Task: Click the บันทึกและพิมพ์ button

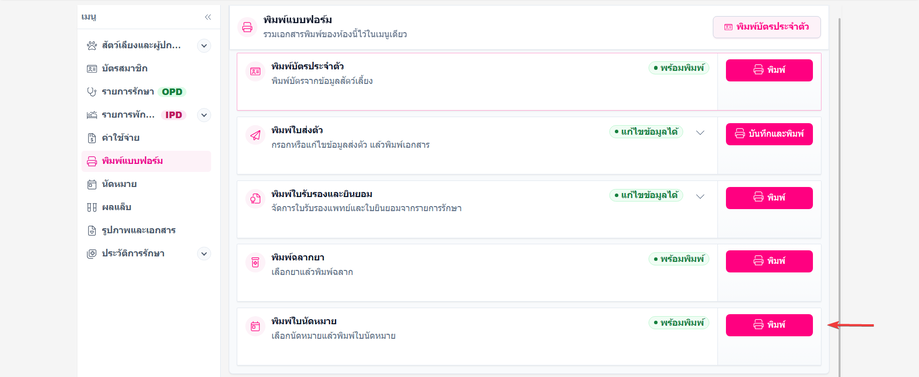Action: (769, 134)
